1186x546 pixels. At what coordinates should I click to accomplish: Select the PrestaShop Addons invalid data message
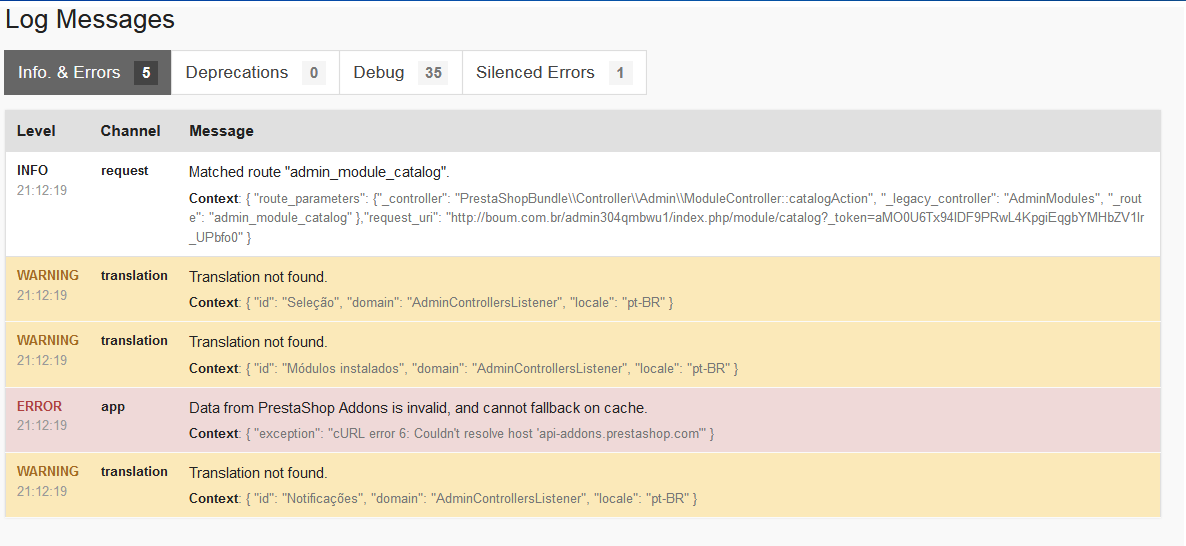click(x=418, y=408)
